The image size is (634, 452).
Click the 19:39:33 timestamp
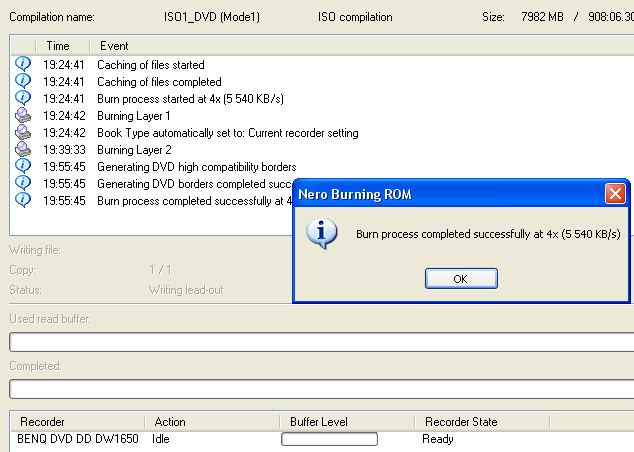64,150
